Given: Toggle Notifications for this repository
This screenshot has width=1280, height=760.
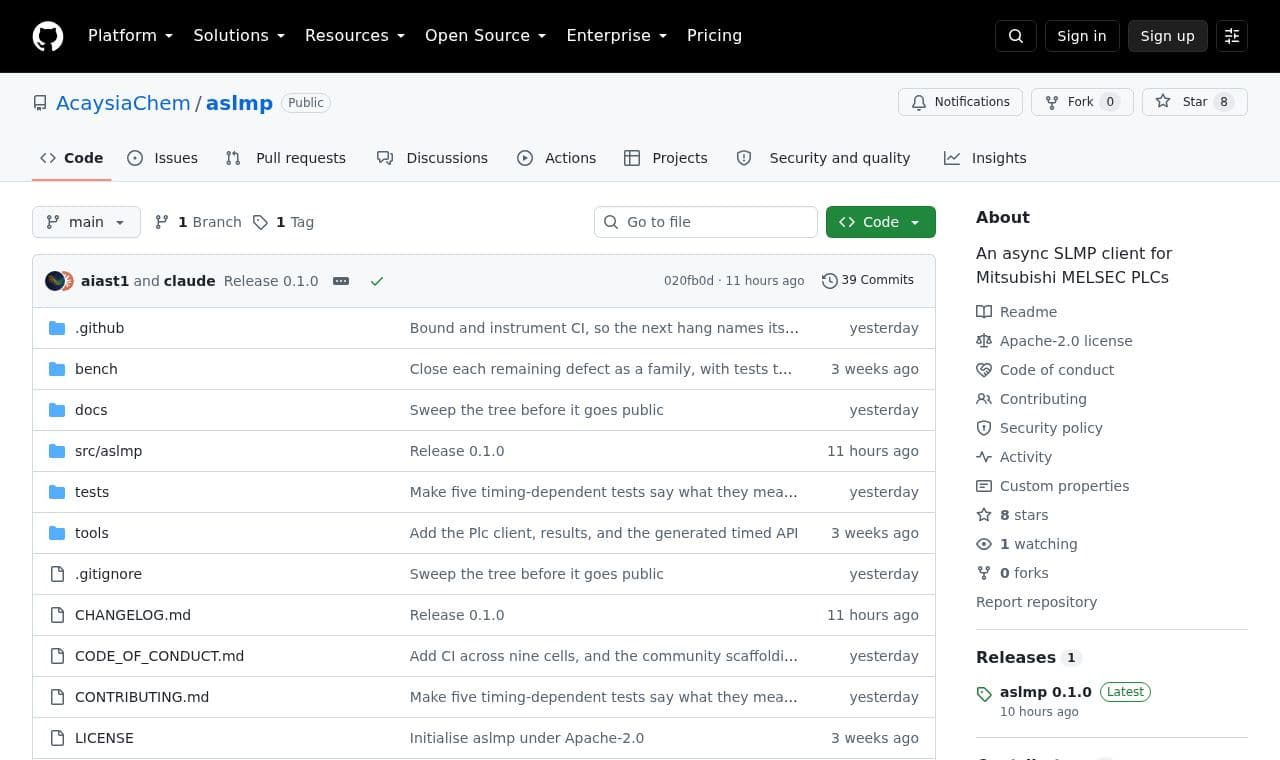Looking at the screenshot, I should click(x=961, y=102).
